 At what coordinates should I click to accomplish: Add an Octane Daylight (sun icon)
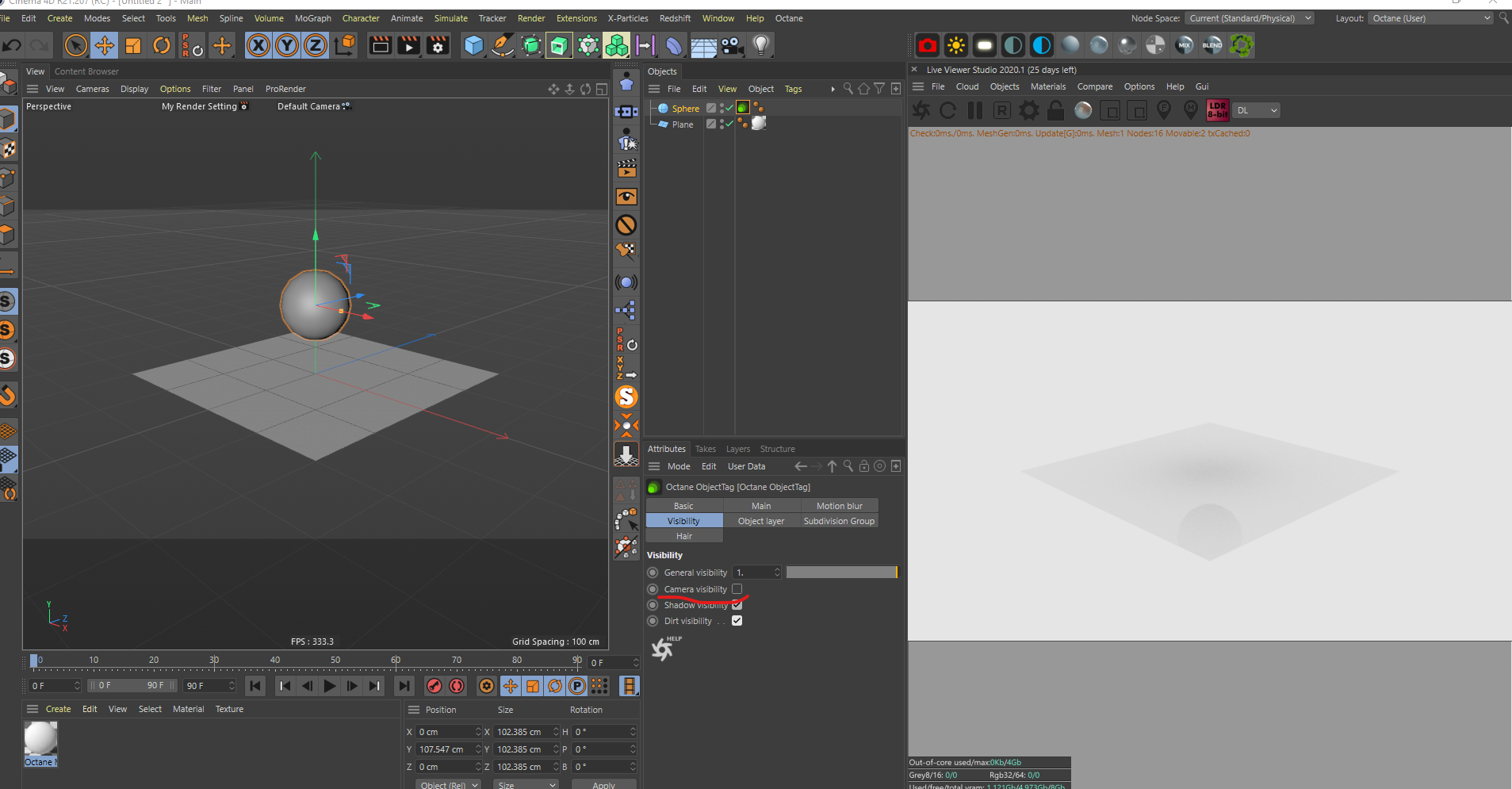tap(956, 45)
